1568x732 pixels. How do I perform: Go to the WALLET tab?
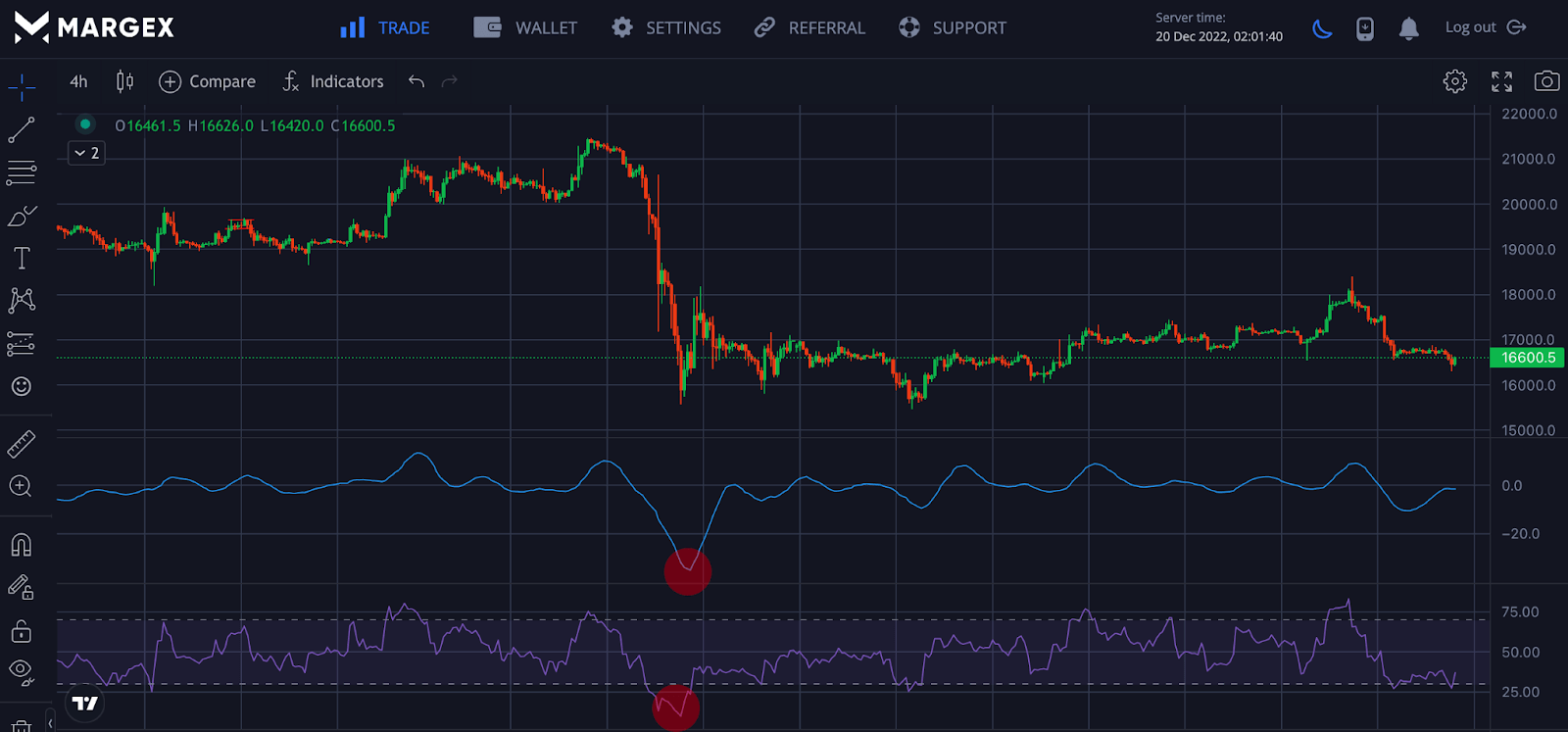point(526,28)
